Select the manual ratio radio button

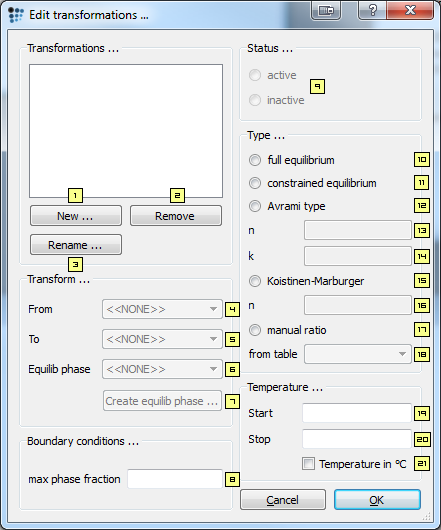click(255, 330)
